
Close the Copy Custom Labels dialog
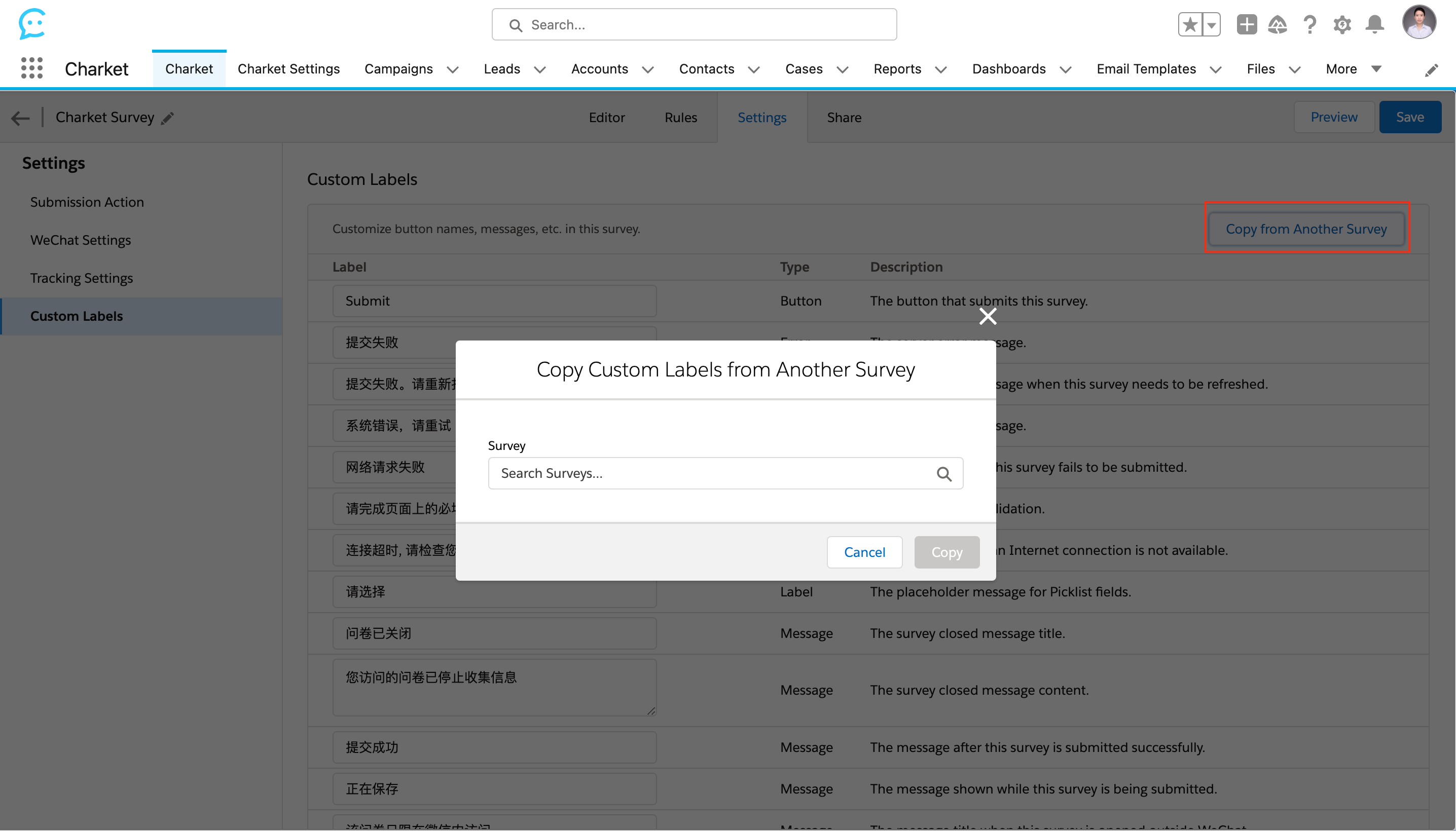pos(987,316)
